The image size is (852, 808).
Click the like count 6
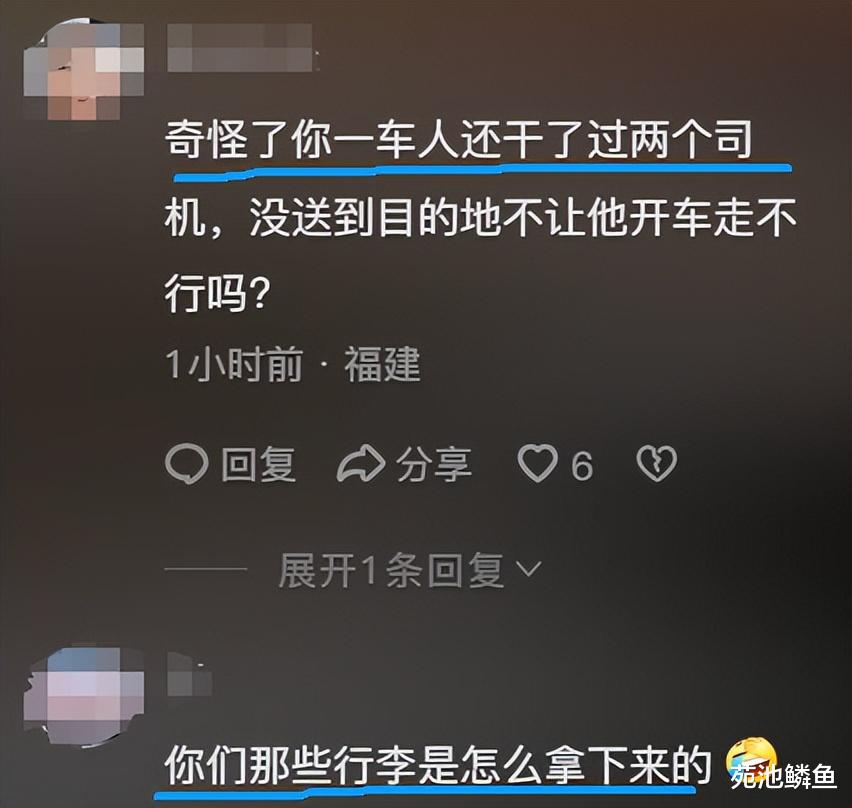(x=581, y=466)
